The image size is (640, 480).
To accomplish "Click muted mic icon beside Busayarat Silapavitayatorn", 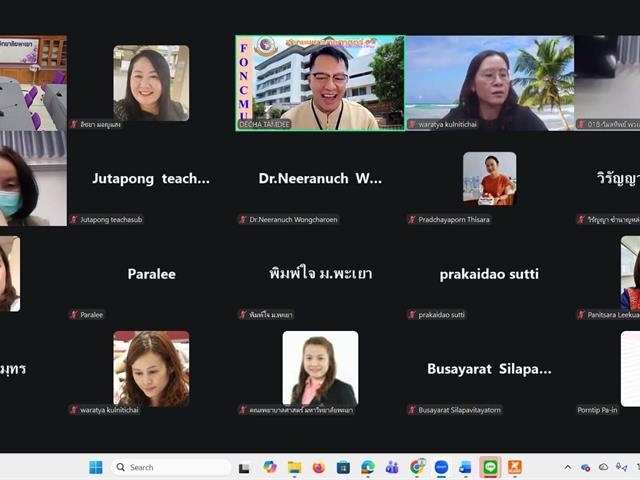I will pyautogui.click(x=412, y=410).
